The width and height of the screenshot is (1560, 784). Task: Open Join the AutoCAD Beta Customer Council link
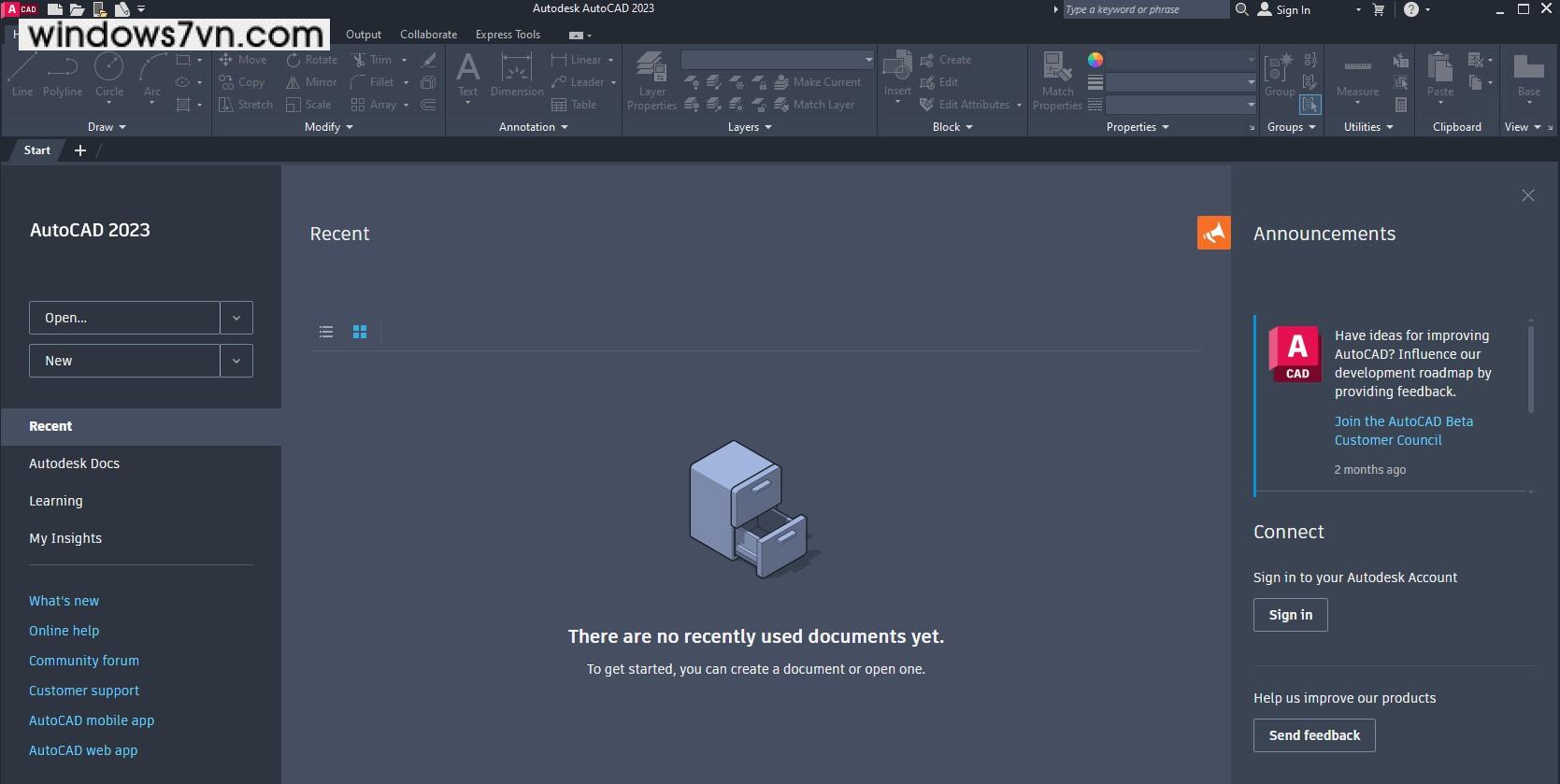click(1403, 431)
